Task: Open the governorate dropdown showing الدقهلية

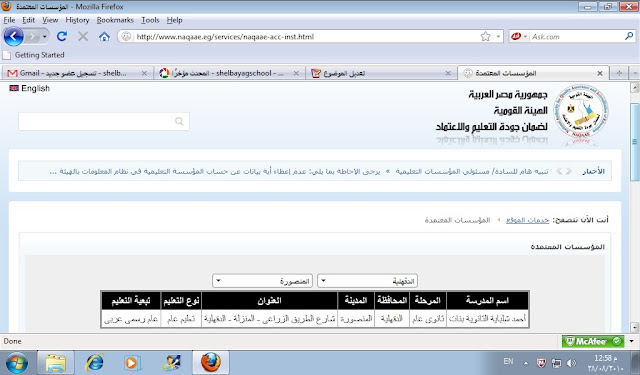Action: pyautogui.click(x=367, y=281)
